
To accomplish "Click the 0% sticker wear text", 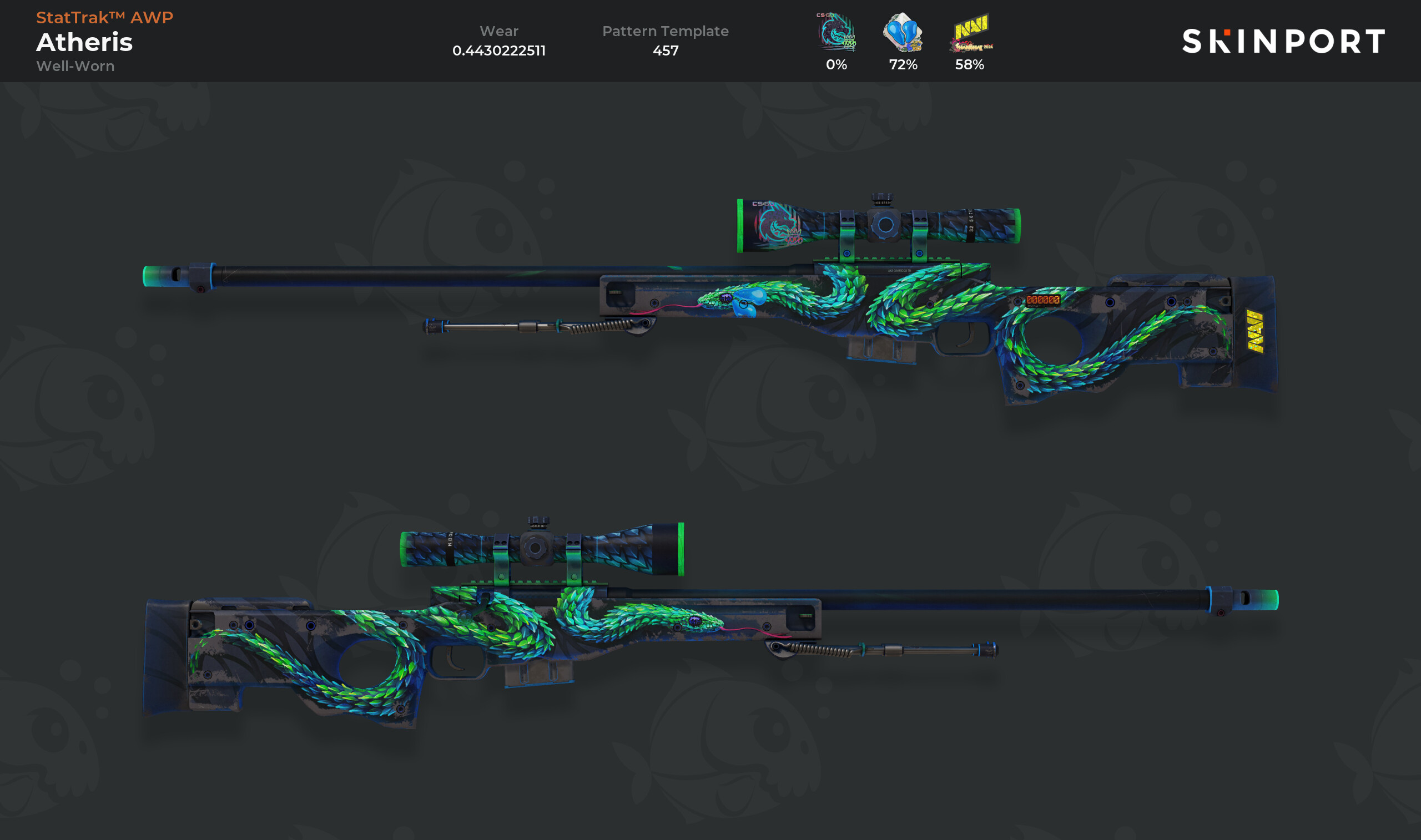I will click(x=836, y=64).
